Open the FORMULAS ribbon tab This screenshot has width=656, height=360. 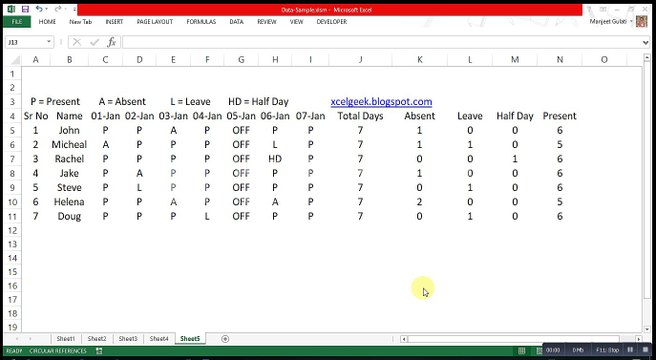click(x=201, y=22)
